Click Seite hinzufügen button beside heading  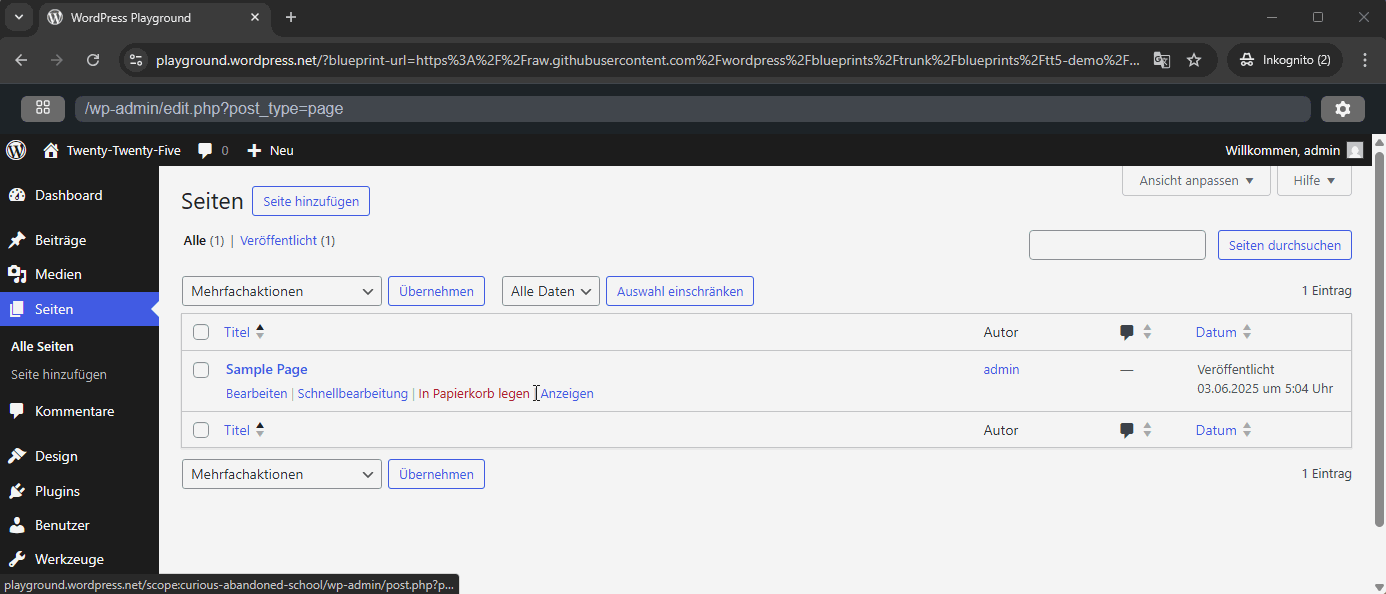[311, 201]
